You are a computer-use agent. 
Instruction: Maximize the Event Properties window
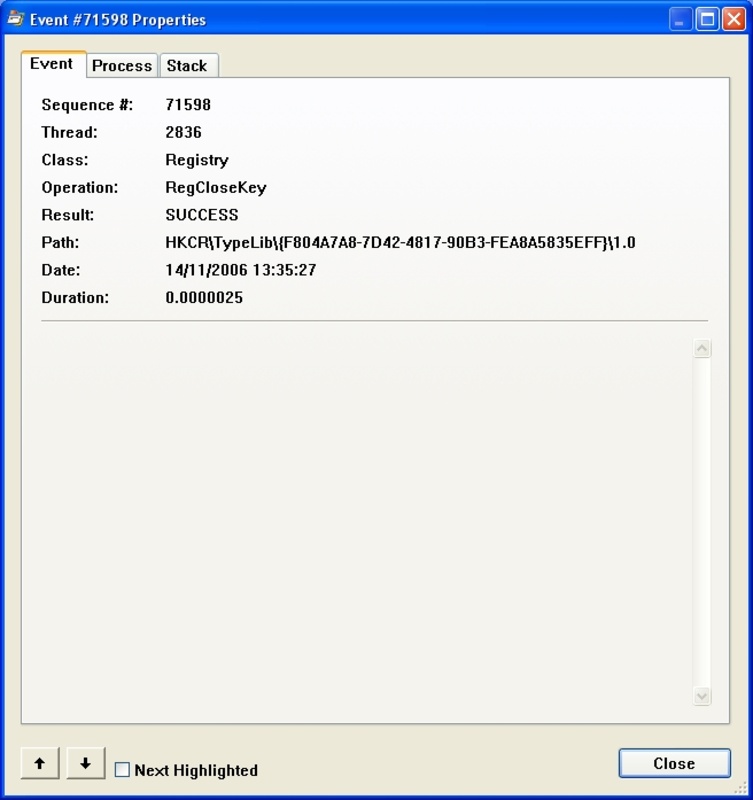[708, 19]
